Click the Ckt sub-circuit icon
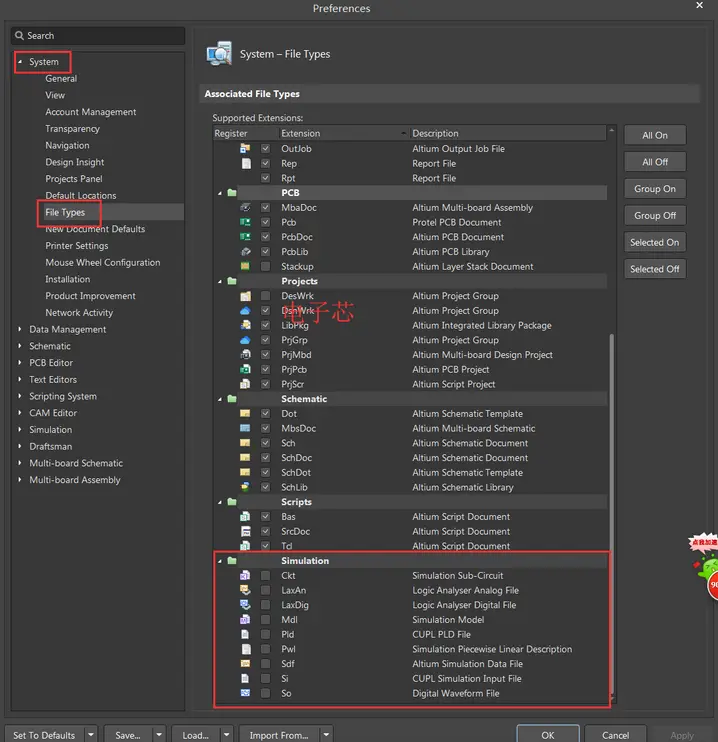 click(245, 575)
